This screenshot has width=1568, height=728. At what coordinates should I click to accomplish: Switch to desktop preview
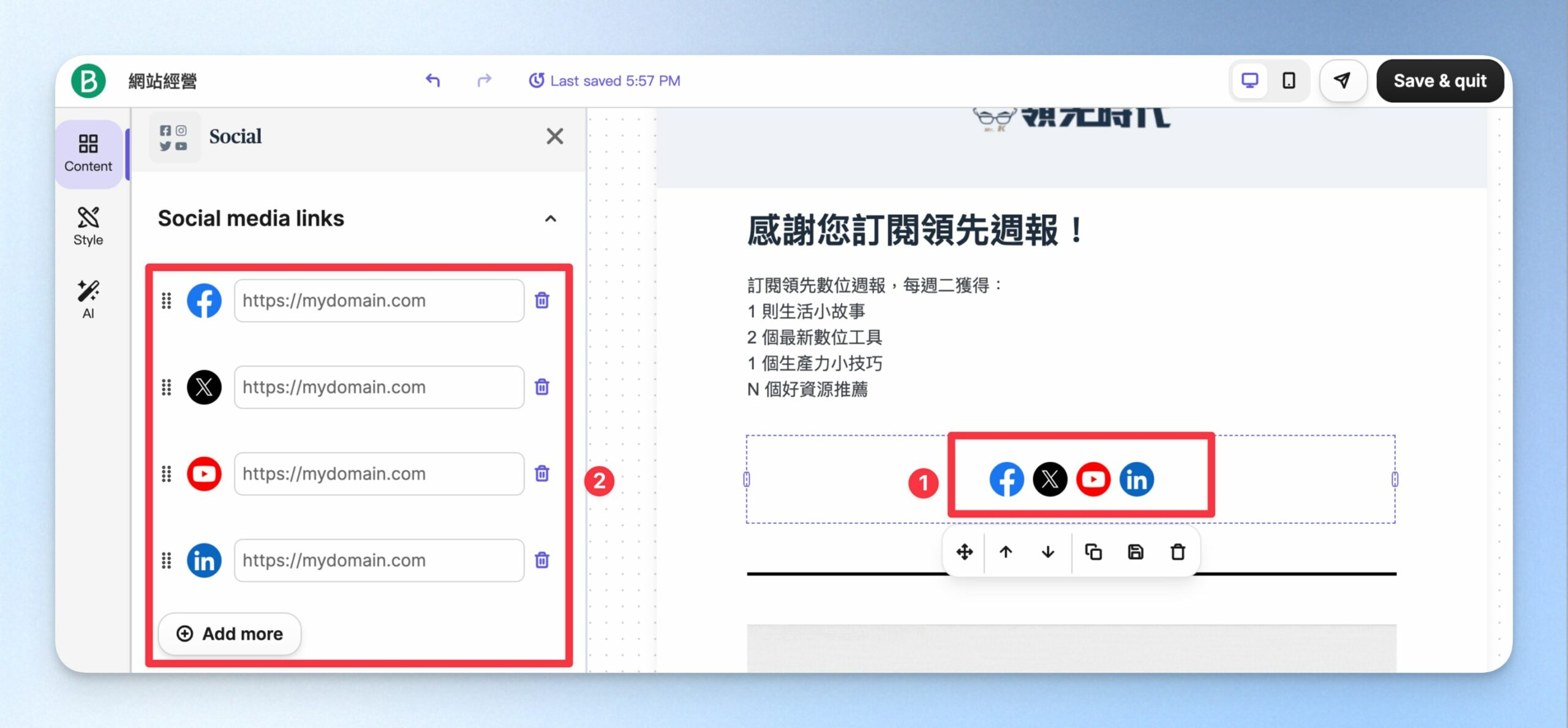pyautogui.click(x=1249, y=81)
